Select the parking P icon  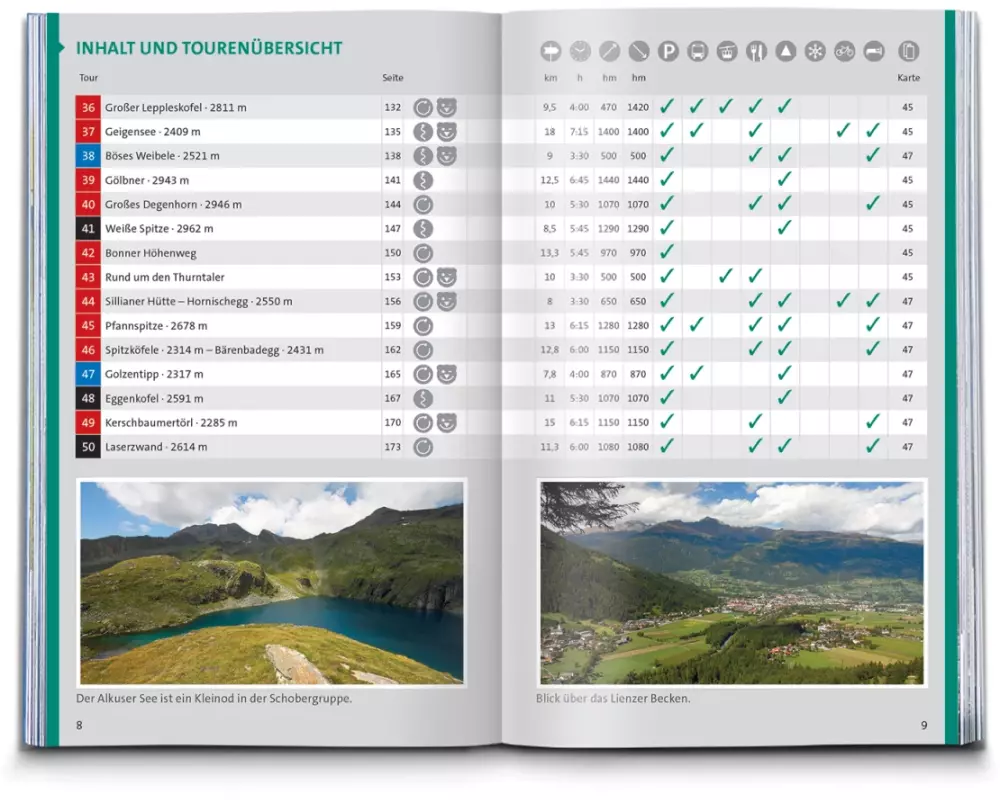(668, 51)
